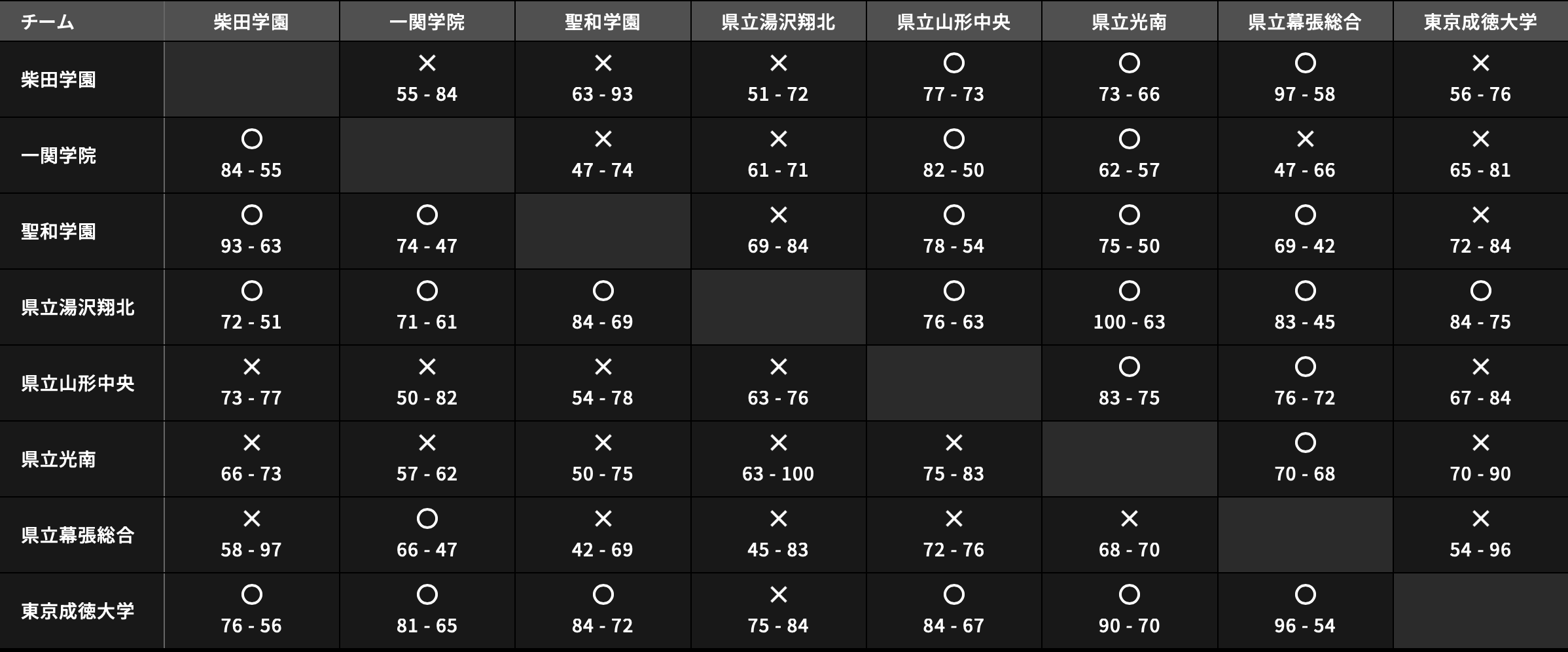
Task: Click the win circle above 77 - 73
Action: (x=953, y=63)
